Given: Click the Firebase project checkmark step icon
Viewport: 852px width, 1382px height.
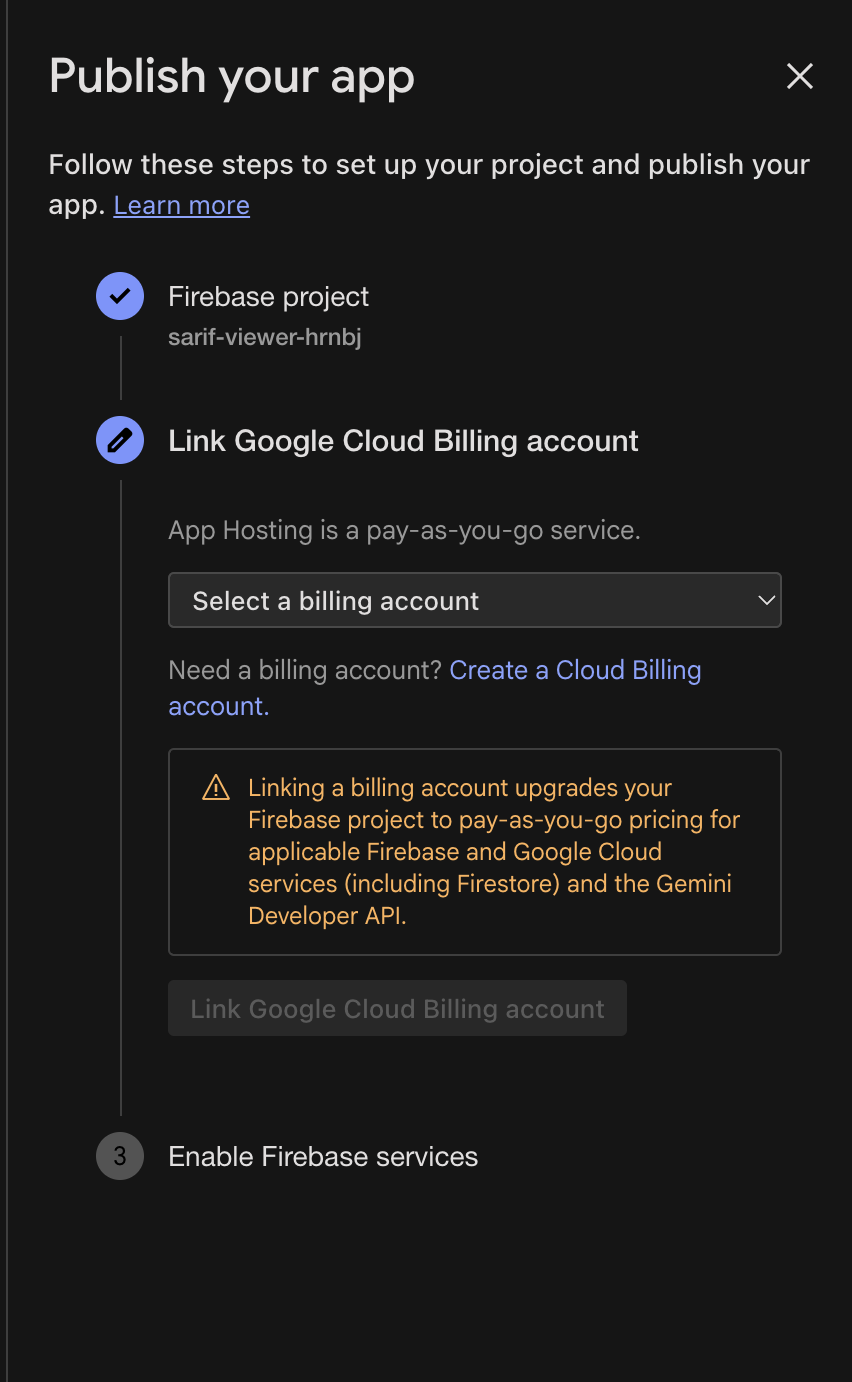Looking at the screenshot, I should click(x=120, y=296).
